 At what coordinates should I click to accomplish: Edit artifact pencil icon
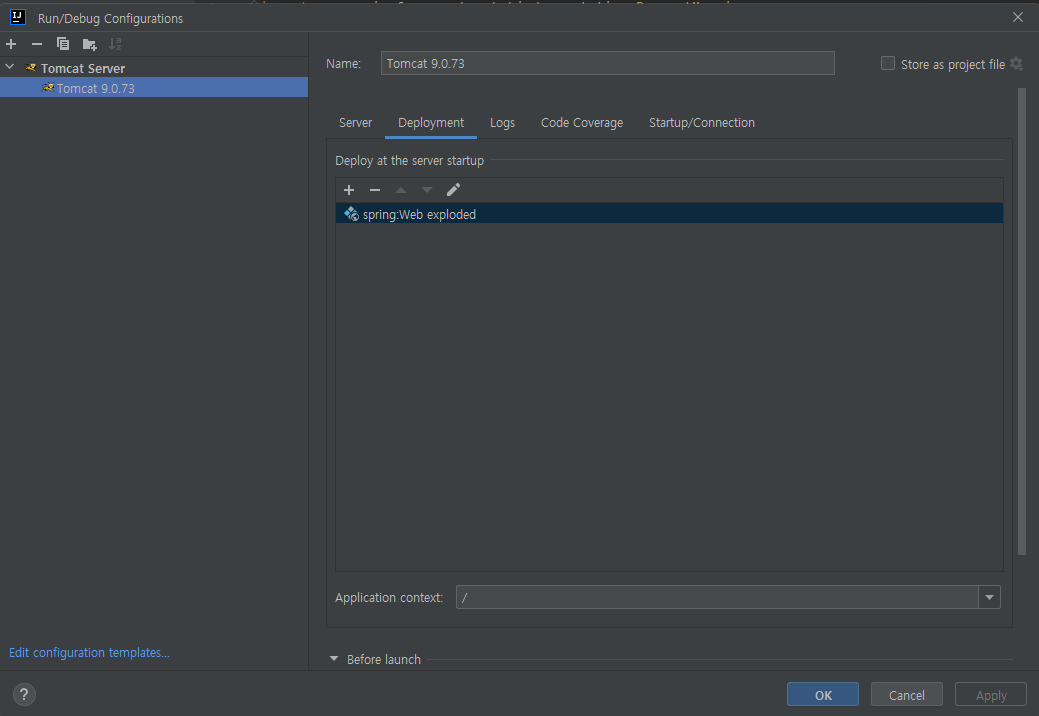tap(453, 190)
